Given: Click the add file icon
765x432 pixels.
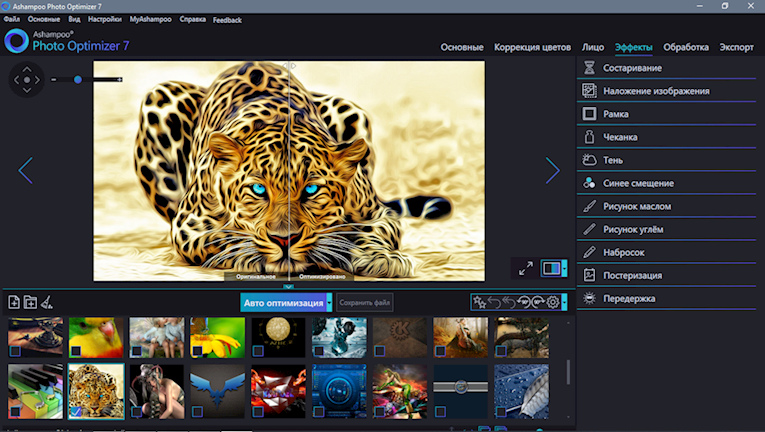Looking at the screenshot, I should 14,302.
